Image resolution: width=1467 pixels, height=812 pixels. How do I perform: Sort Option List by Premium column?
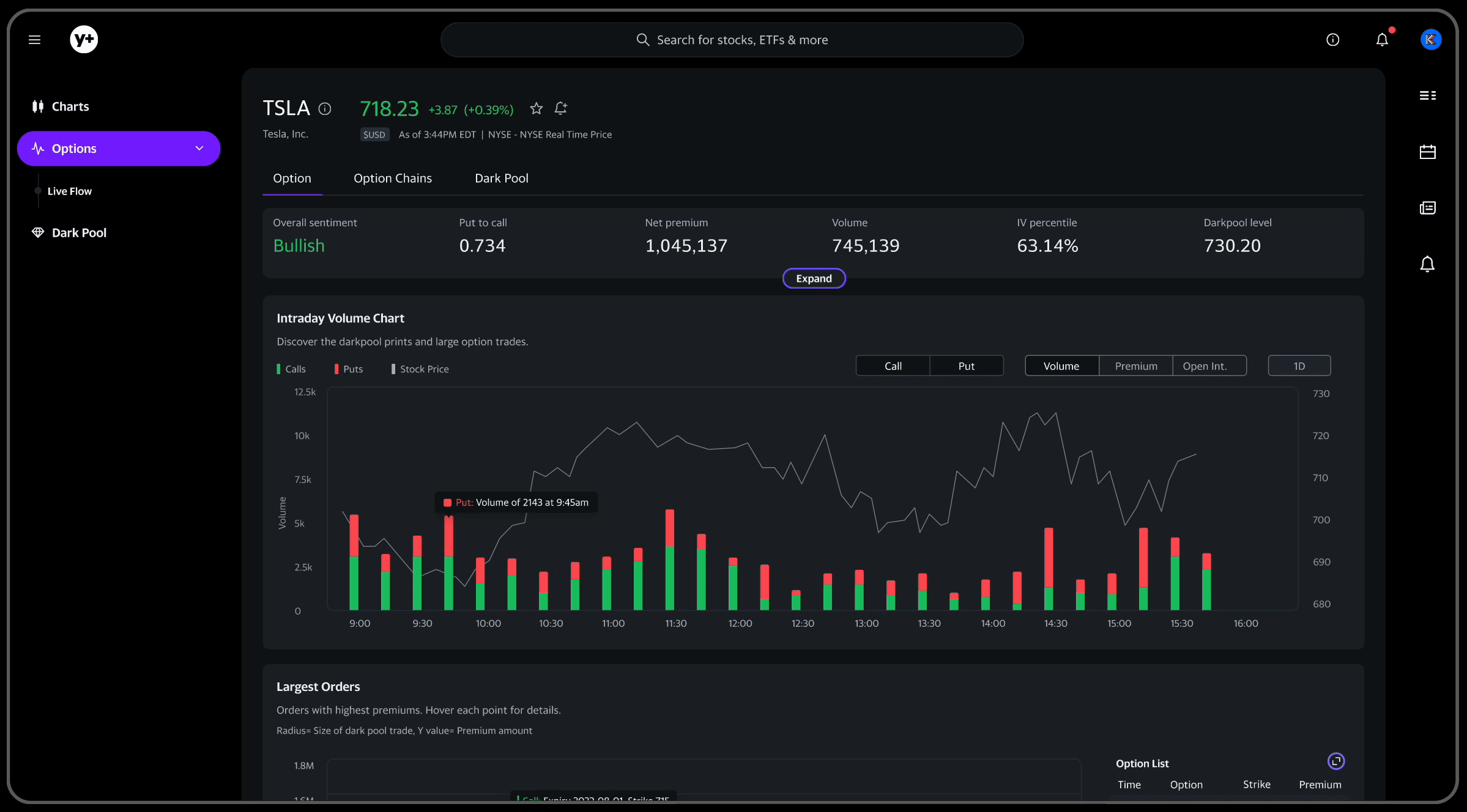tap(1320, 784)
